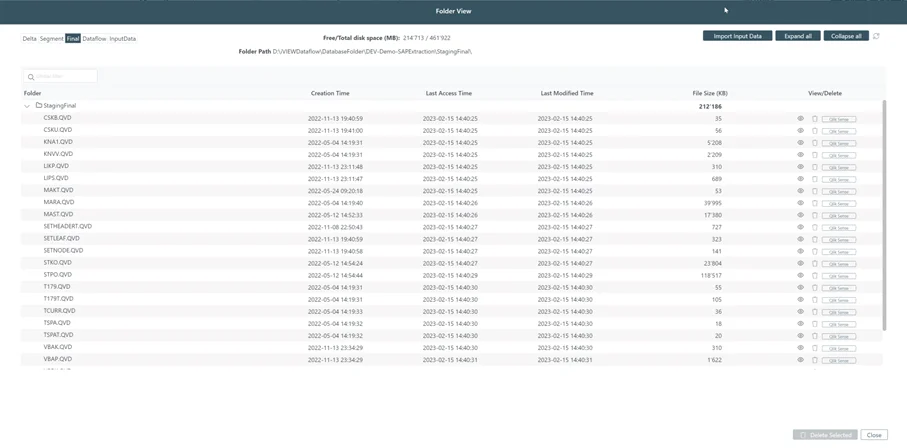Switch to the Delta tab
The width and height of the screenshot is (907, 448).
point(30,39)
